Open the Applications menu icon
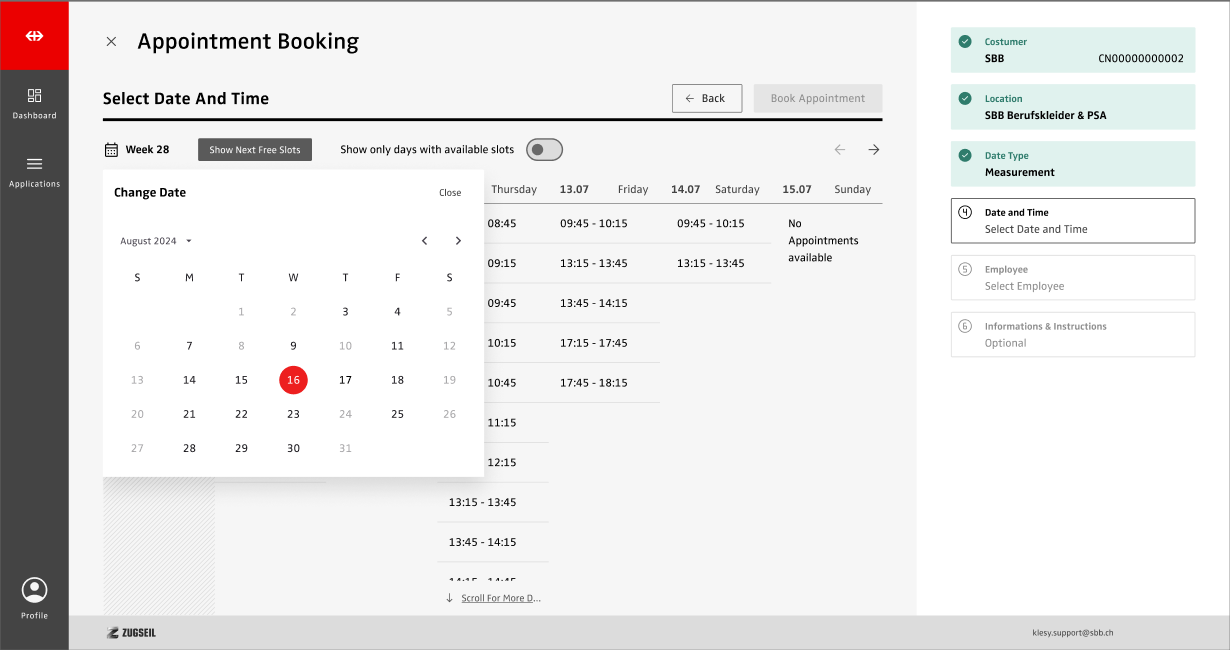 [x=34, y=164]
